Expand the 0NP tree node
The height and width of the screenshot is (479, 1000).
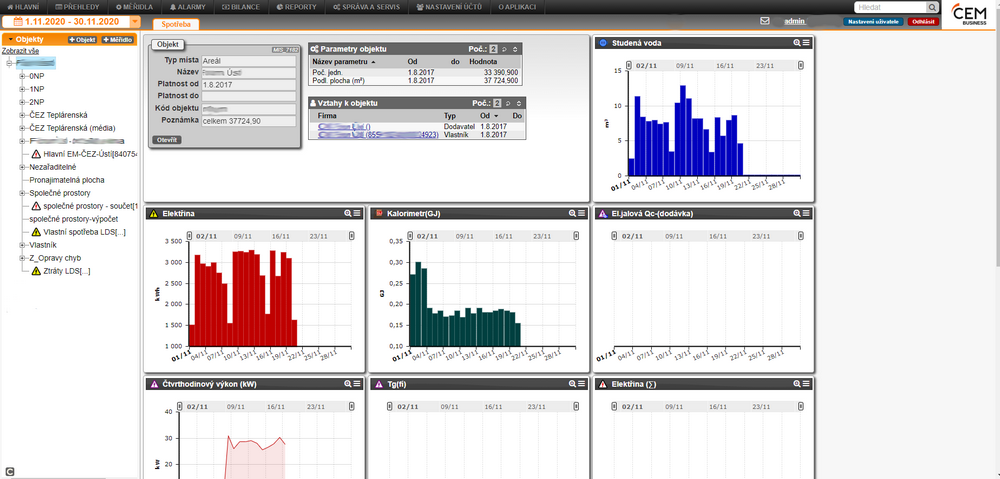(x=22, y=76)
